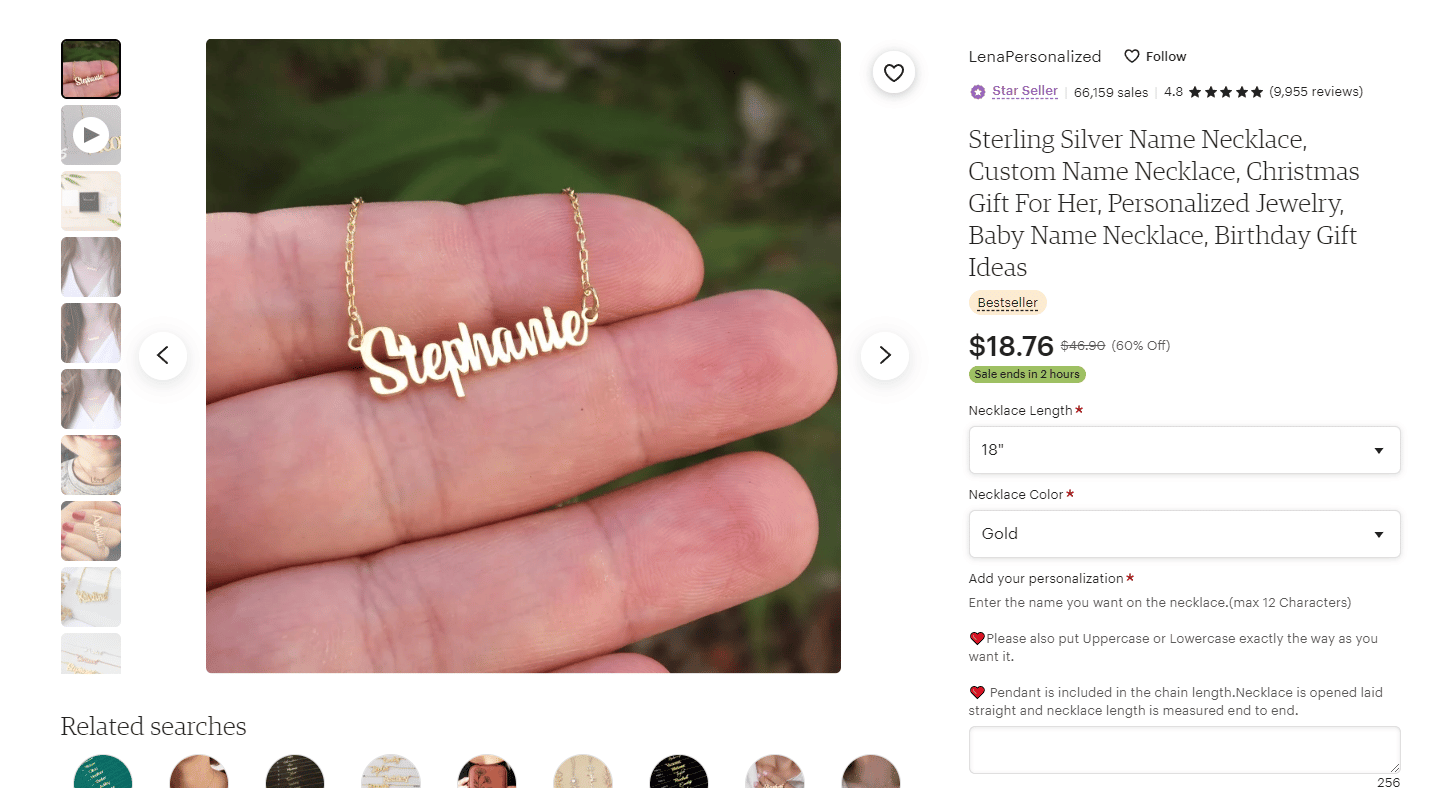
Task: View the gift box packaging thumbnail
Action: pos(91,201)
